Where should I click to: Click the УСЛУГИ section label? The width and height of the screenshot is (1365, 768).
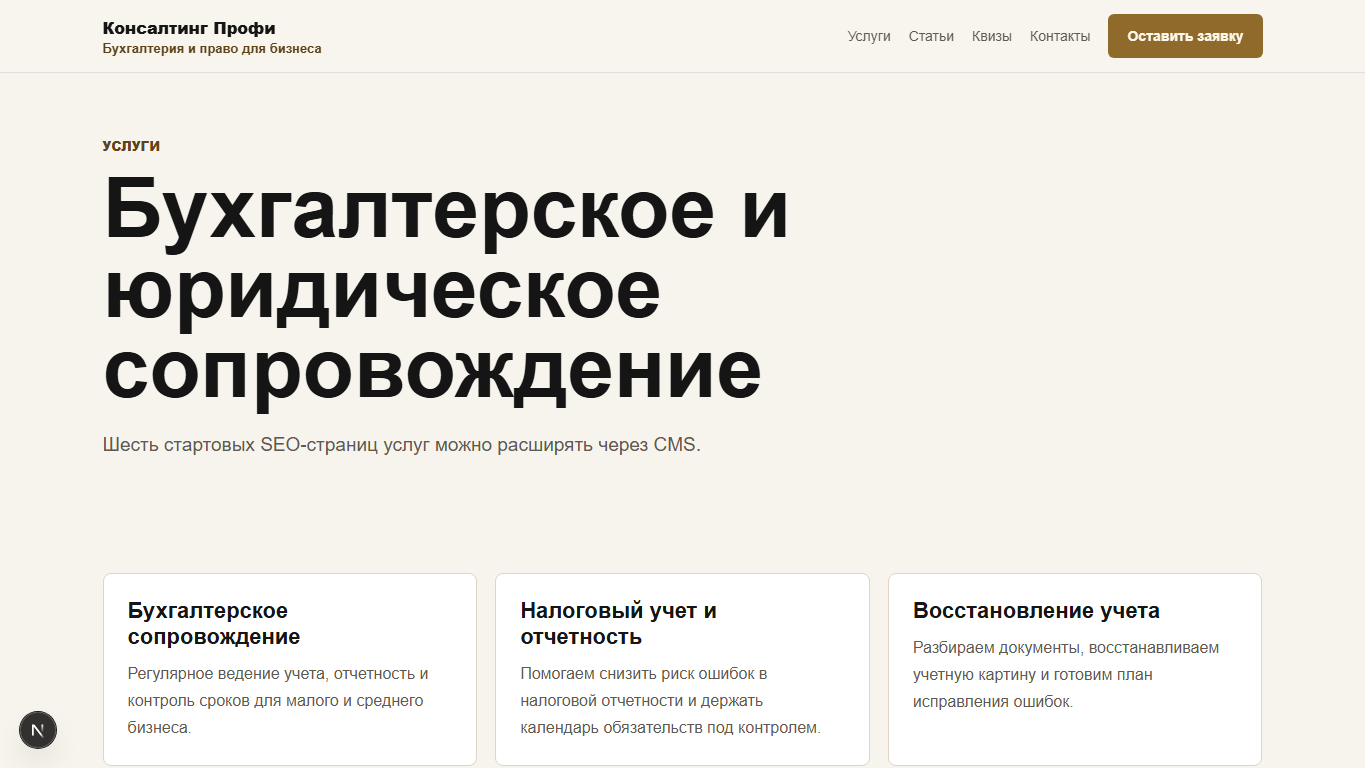coord(131,146)
